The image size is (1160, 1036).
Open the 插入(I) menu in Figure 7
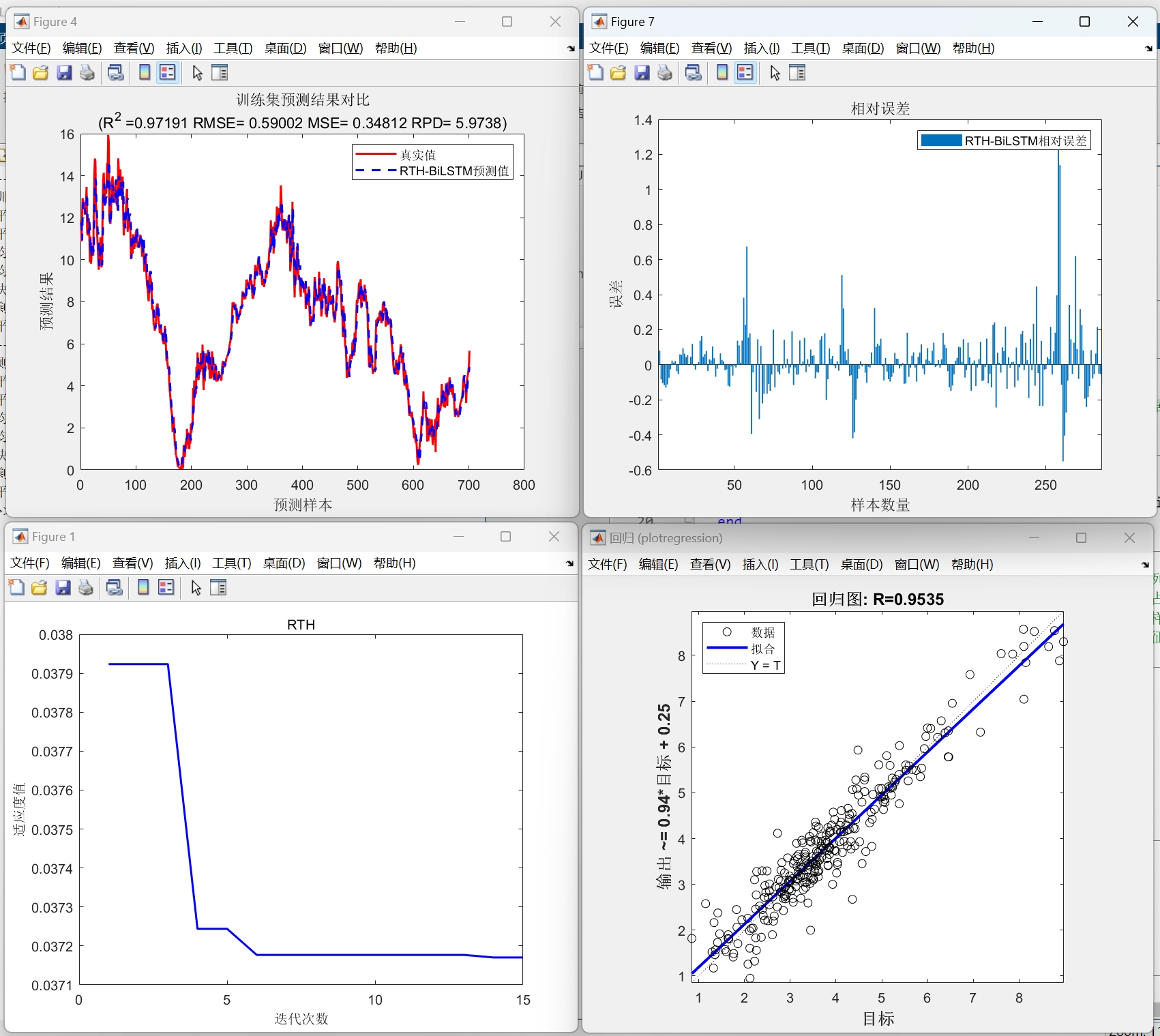coord(762,48)
